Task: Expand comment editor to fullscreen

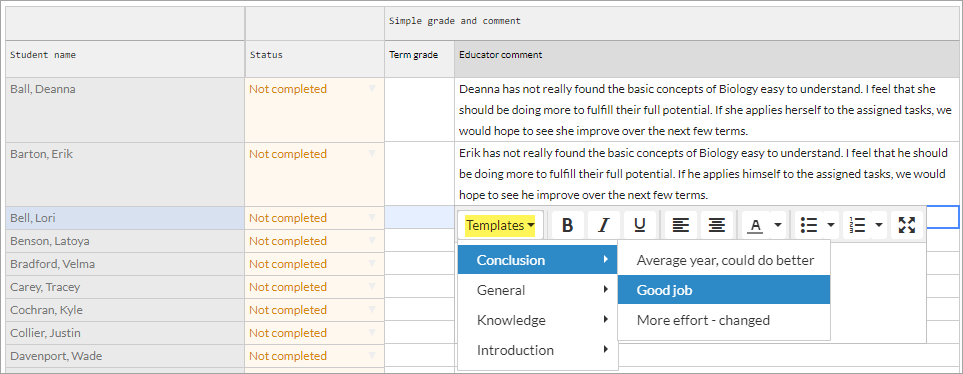Action: click(906, 225)
